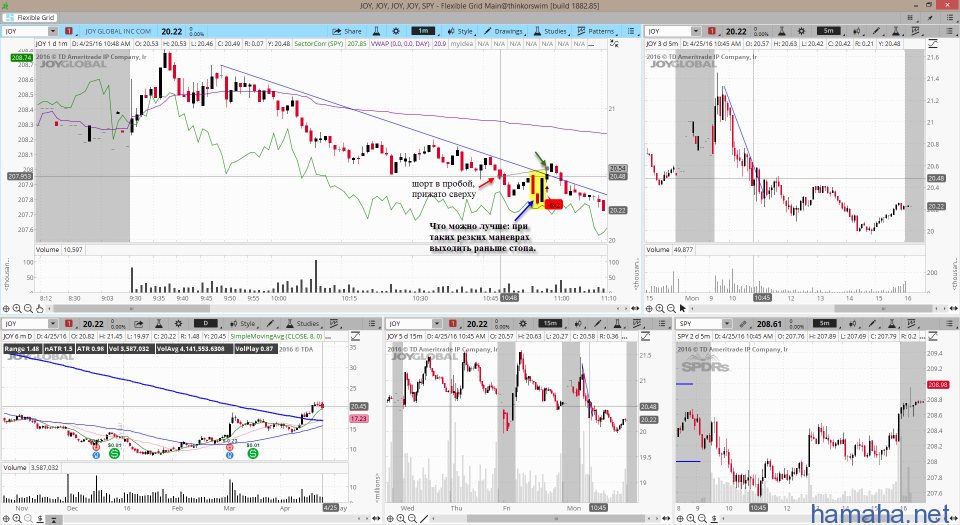
Task: Click the 207.85 SectorCorr value
Action: [356, 44]
